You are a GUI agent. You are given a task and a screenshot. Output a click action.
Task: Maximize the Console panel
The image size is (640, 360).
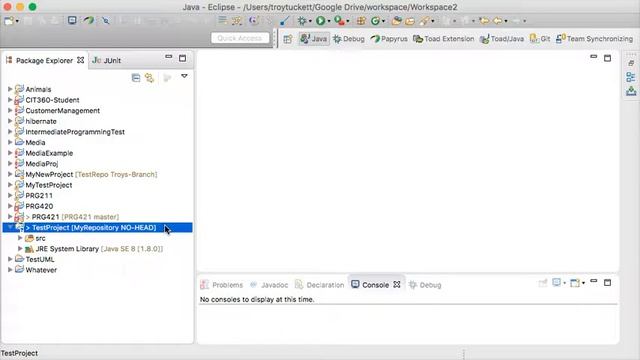[607, 282]
